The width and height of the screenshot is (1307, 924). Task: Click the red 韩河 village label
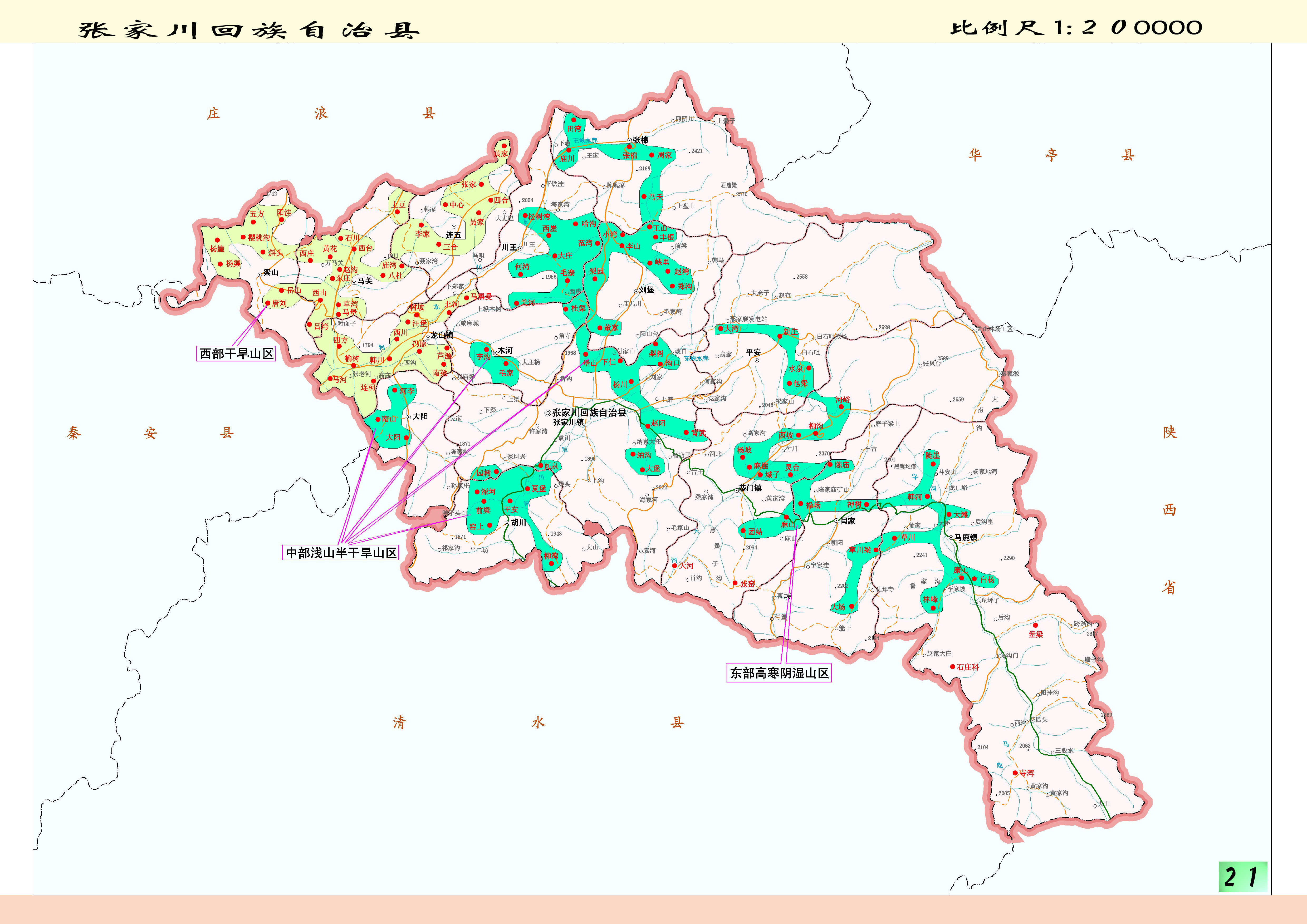coord(915,497)
